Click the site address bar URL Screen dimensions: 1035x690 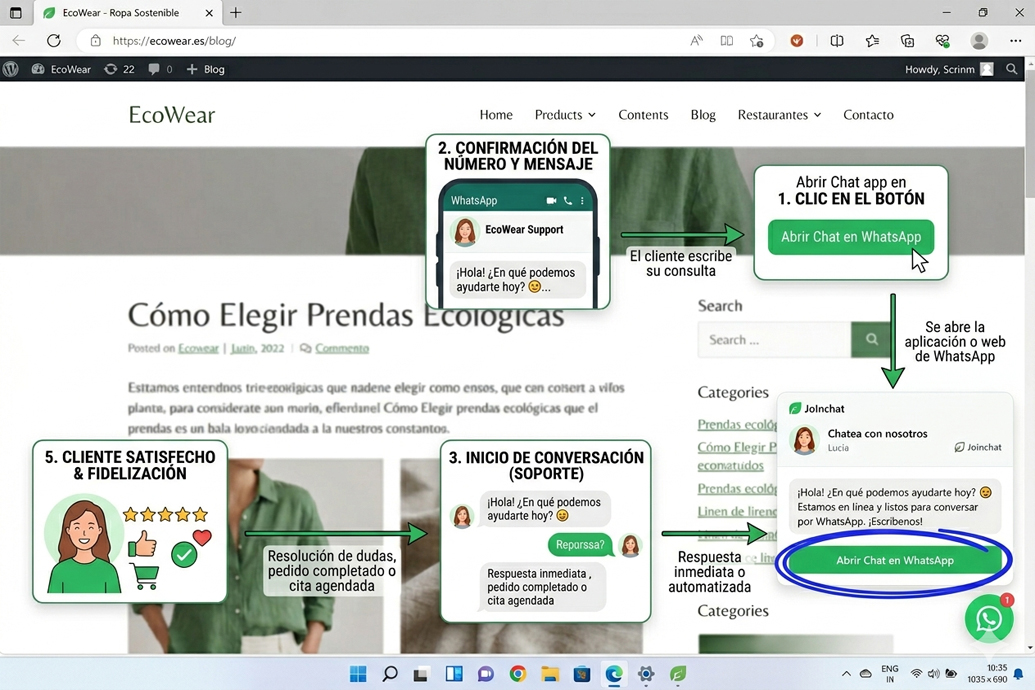click(x=174, y=41)
